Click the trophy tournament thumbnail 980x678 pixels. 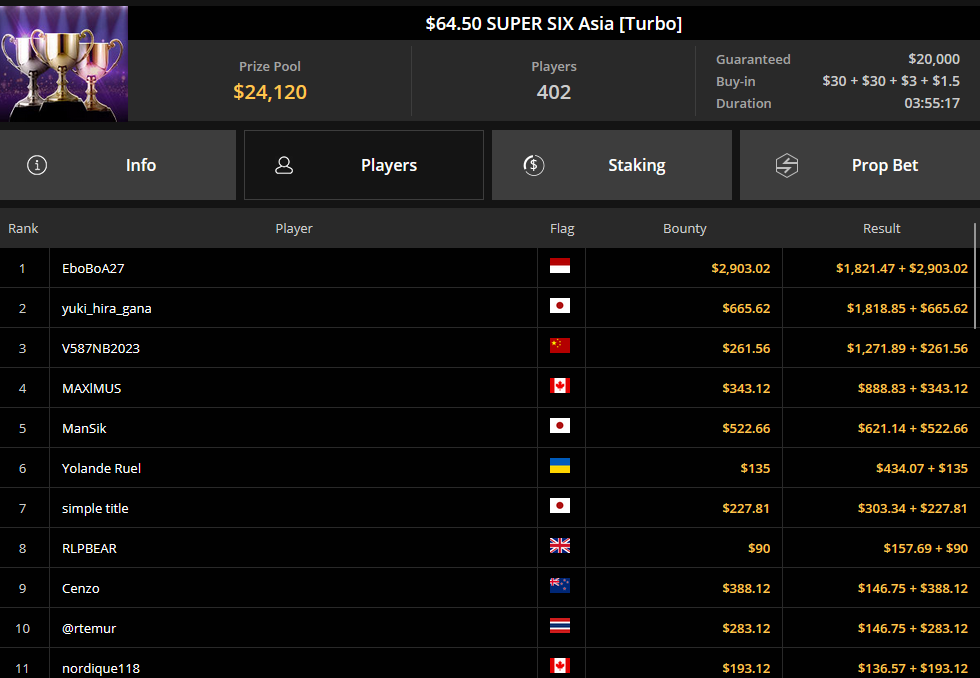[x=64, y=64]
